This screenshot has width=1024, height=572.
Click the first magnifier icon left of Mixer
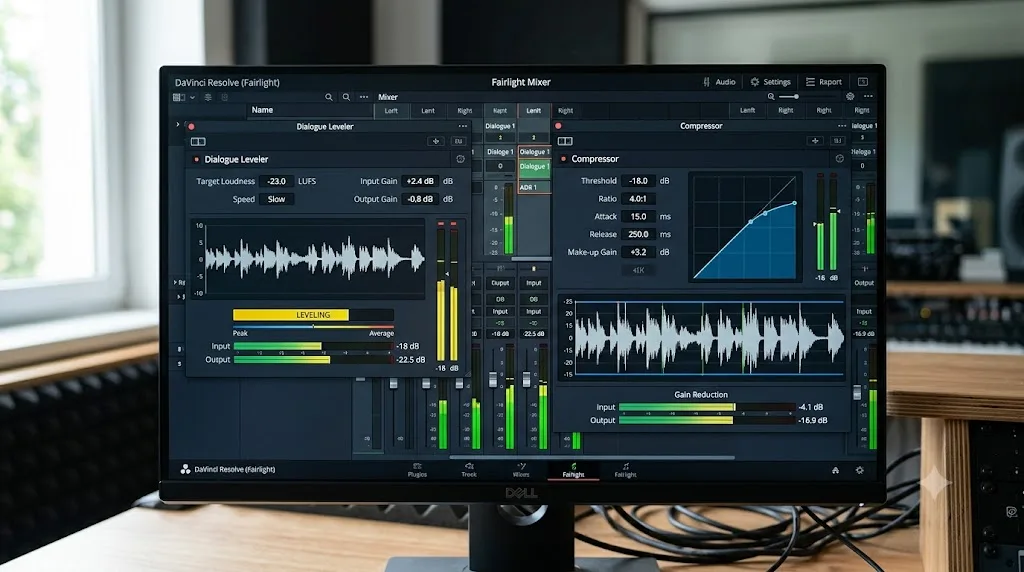pos(328,97)
